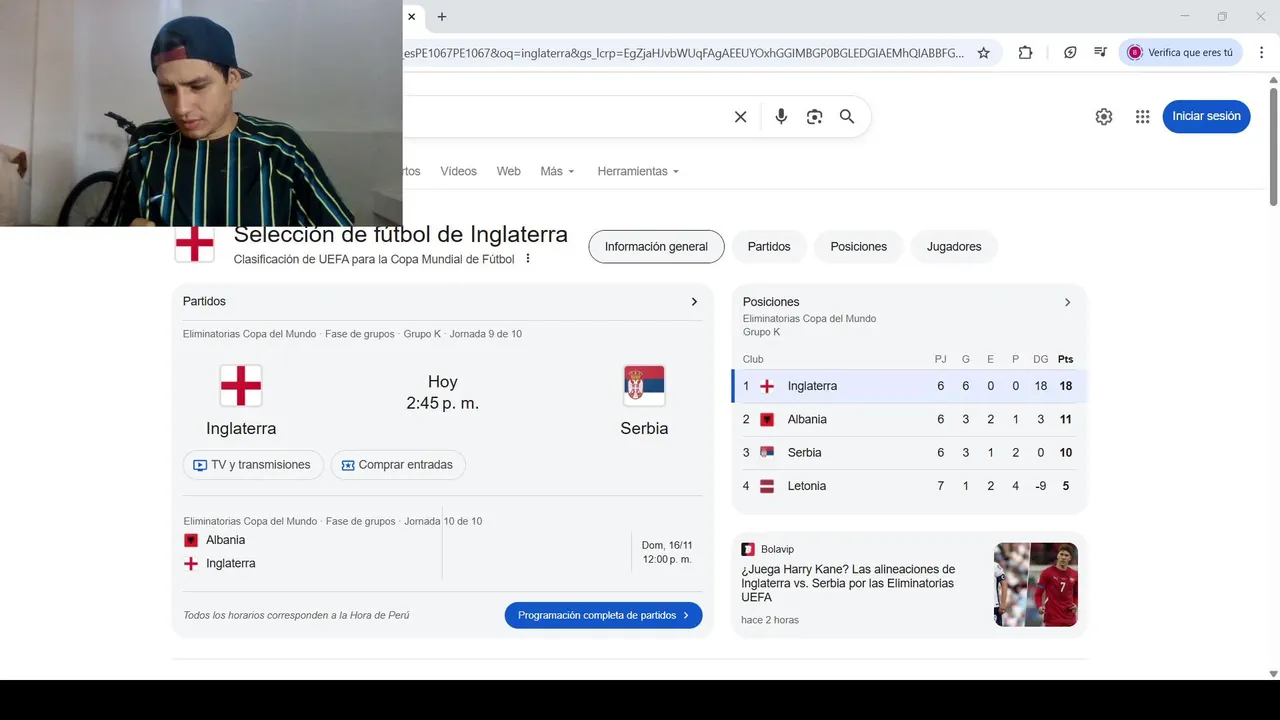This screenshot has width=1280, height=720.
Task: Click the 'Pts' column header
Action: [x=1065, y=359]
